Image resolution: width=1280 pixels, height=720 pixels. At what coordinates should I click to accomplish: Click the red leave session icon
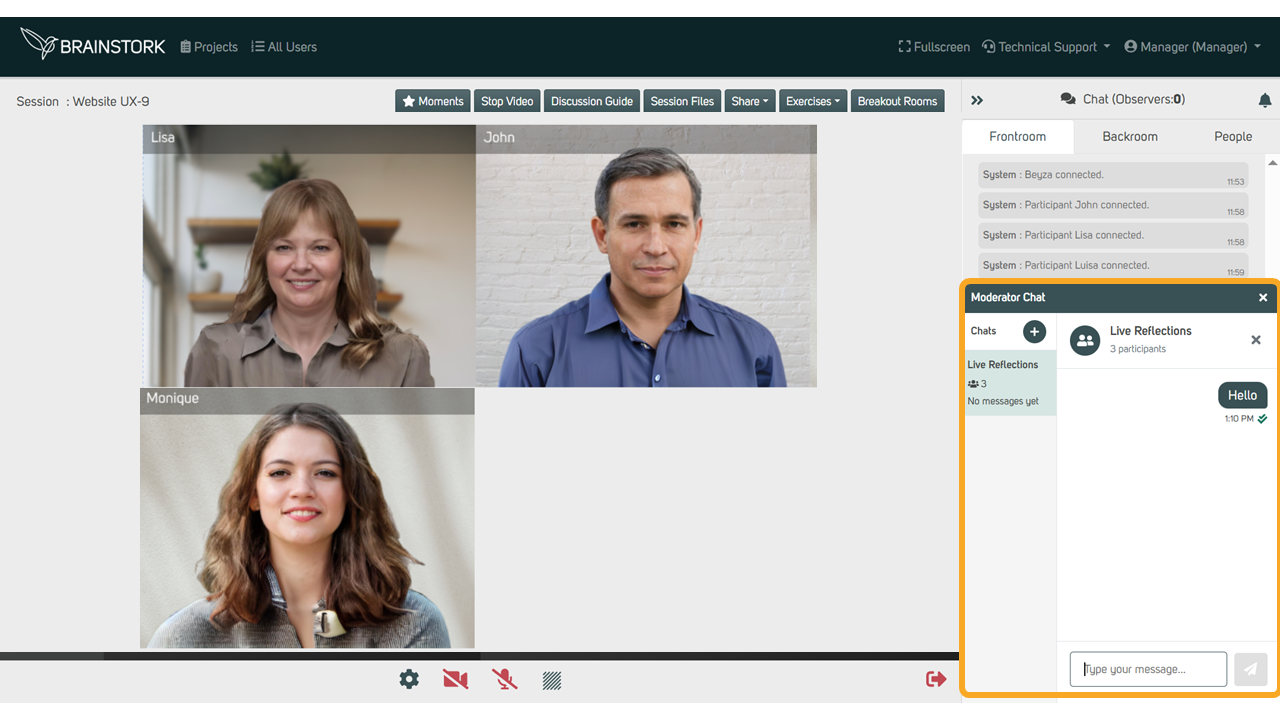coord(936,679)
